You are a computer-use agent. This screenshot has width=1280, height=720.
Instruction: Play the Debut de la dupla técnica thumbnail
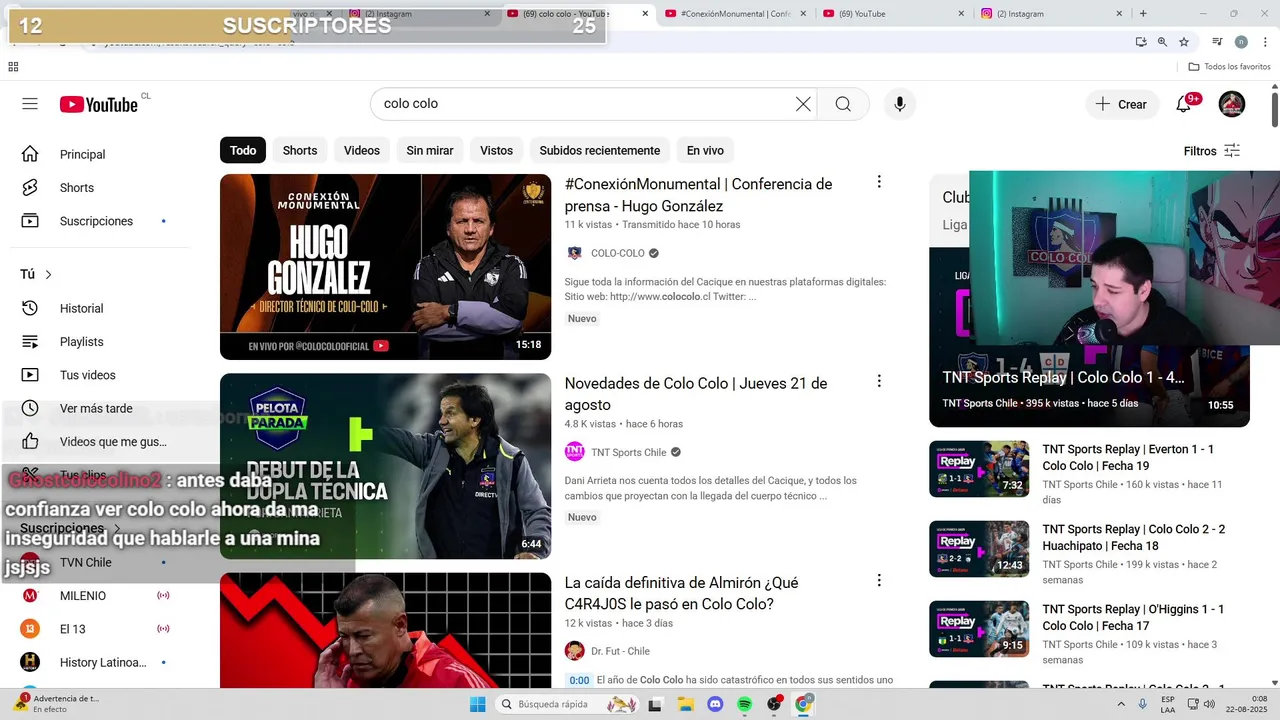385,466
